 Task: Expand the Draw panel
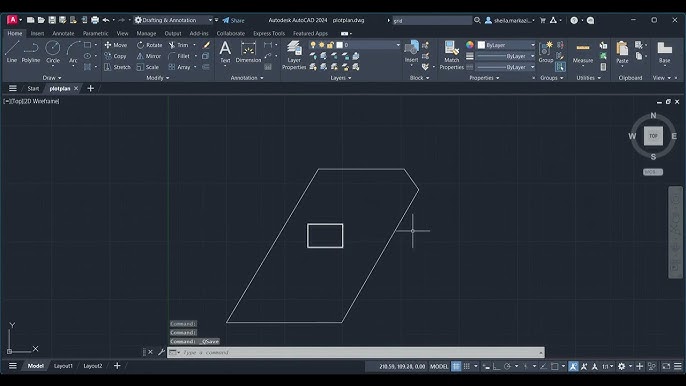click(52, 78)
